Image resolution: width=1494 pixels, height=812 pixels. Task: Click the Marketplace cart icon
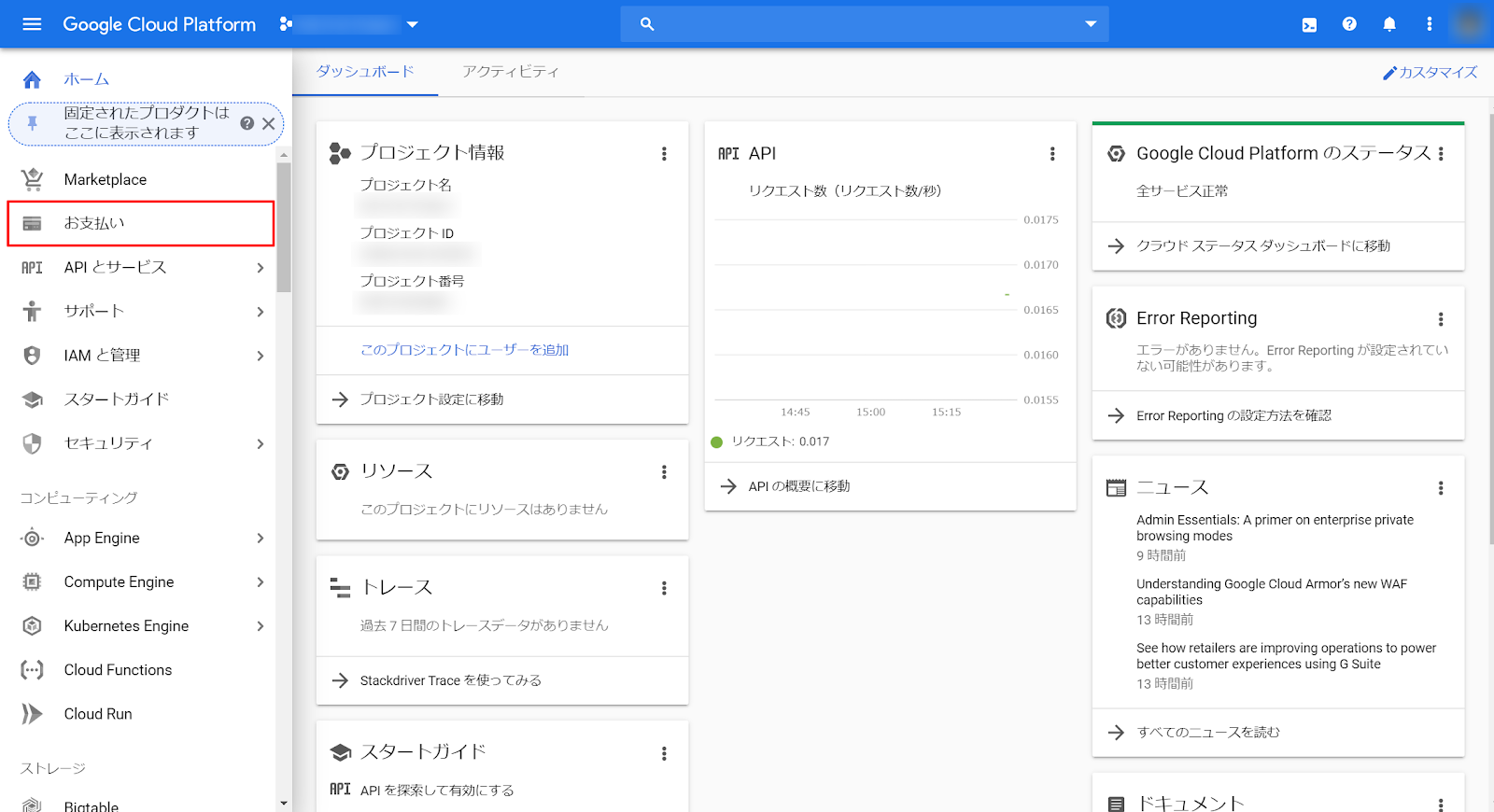coord(32,179)
